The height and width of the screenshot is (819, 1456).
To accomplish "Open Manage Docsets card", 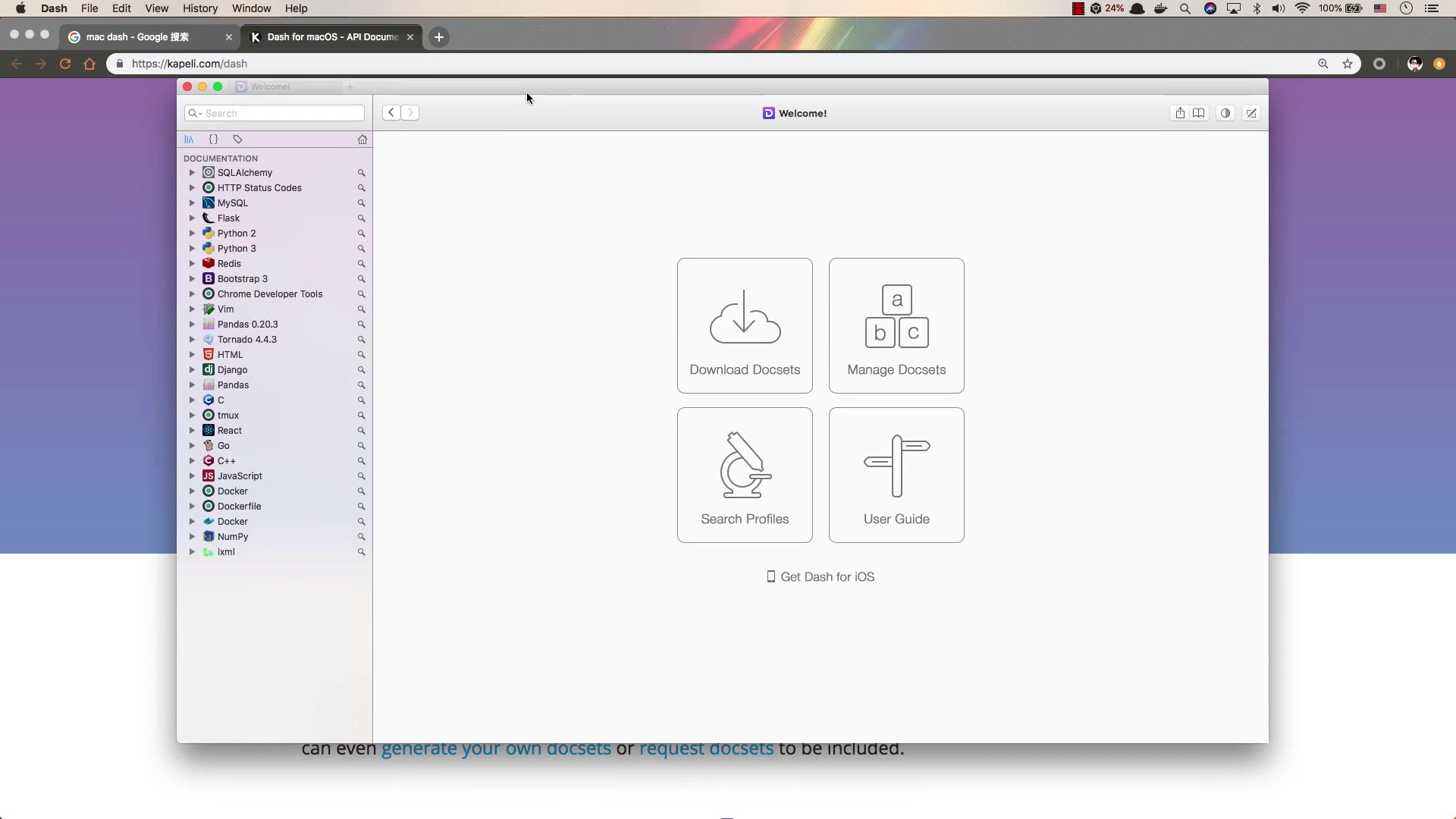I will pos(896,325).
